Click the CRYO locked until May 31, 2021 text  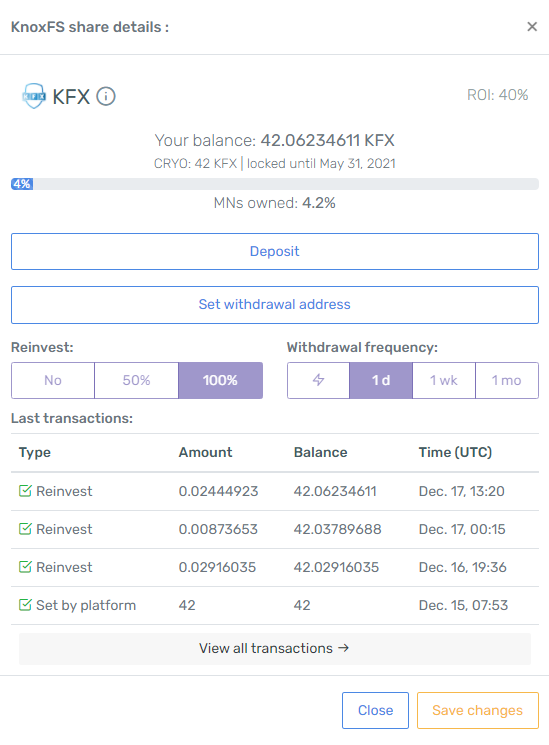click(x=275, y=164)
